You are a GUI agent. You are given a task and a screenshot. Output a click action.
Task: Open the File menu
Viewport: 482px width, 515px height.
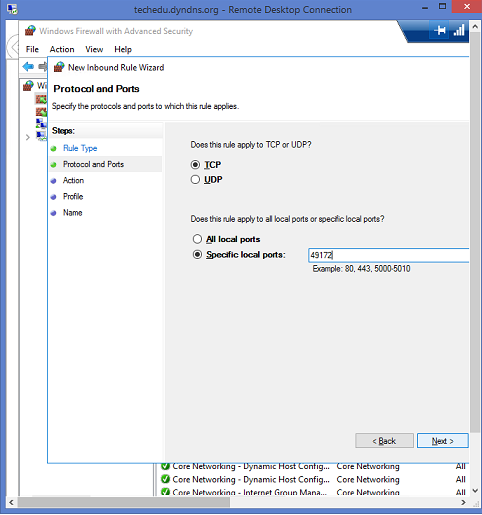[x=32, y=49]
